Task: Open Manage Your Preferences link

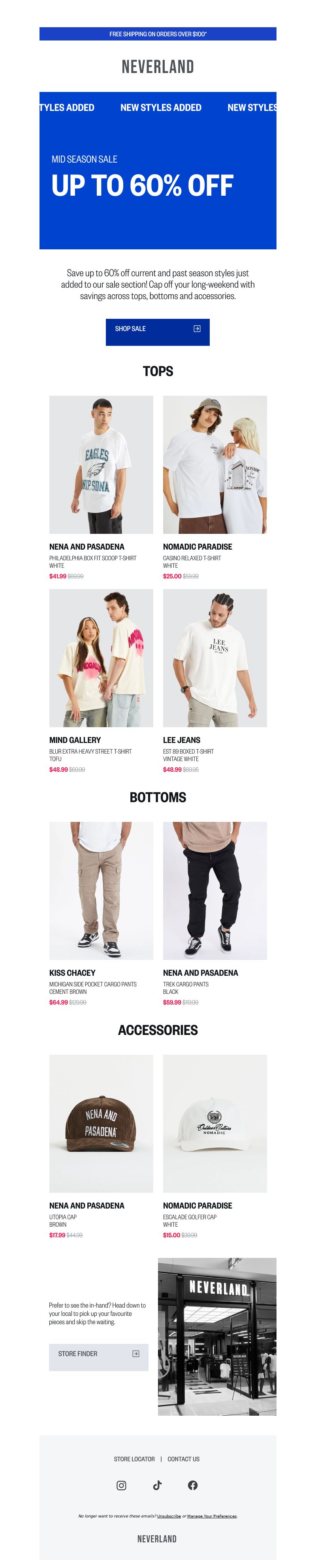Action: (212, 1516)
